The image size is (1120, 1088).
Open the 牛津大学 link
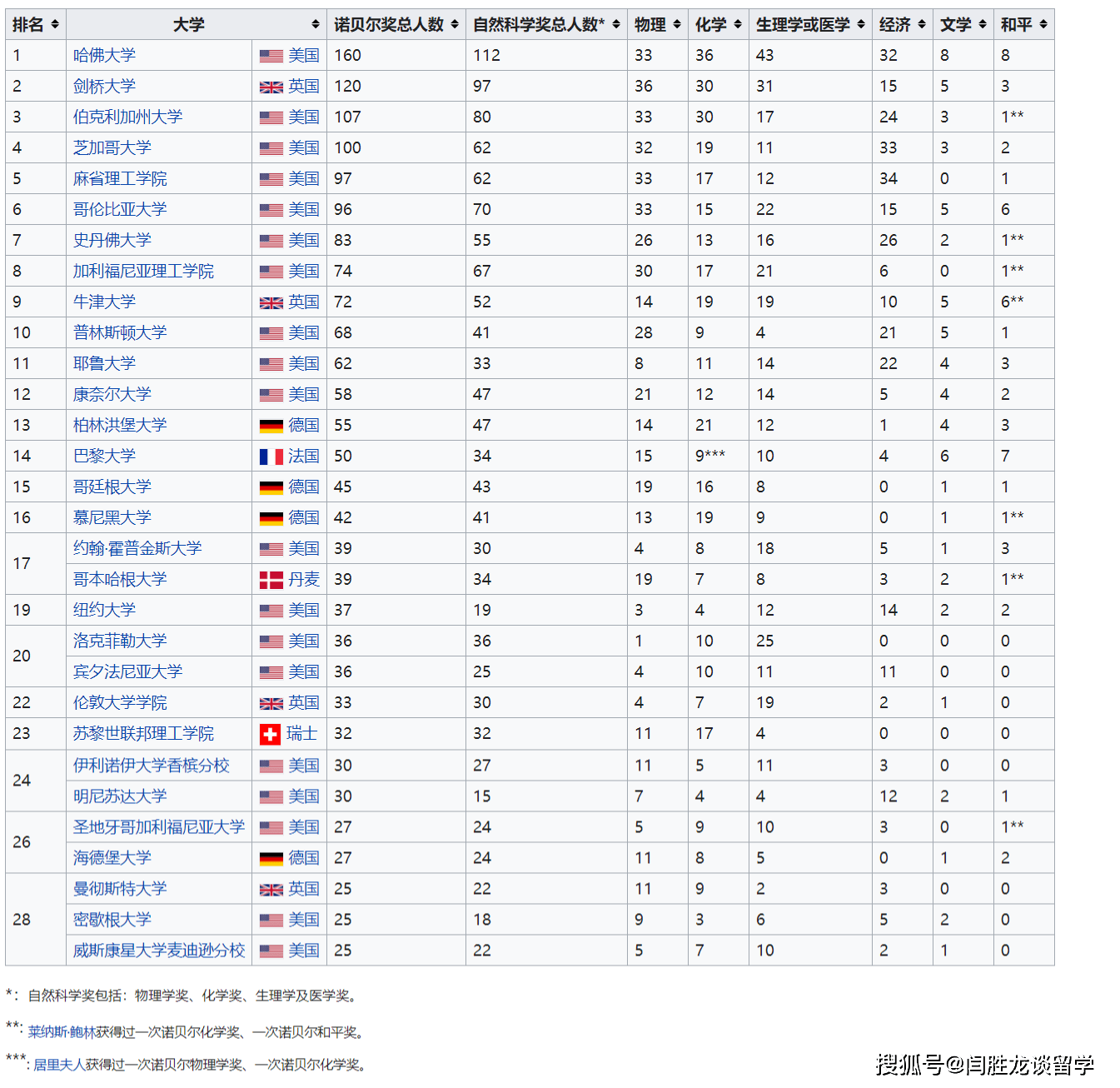(104, 302)
